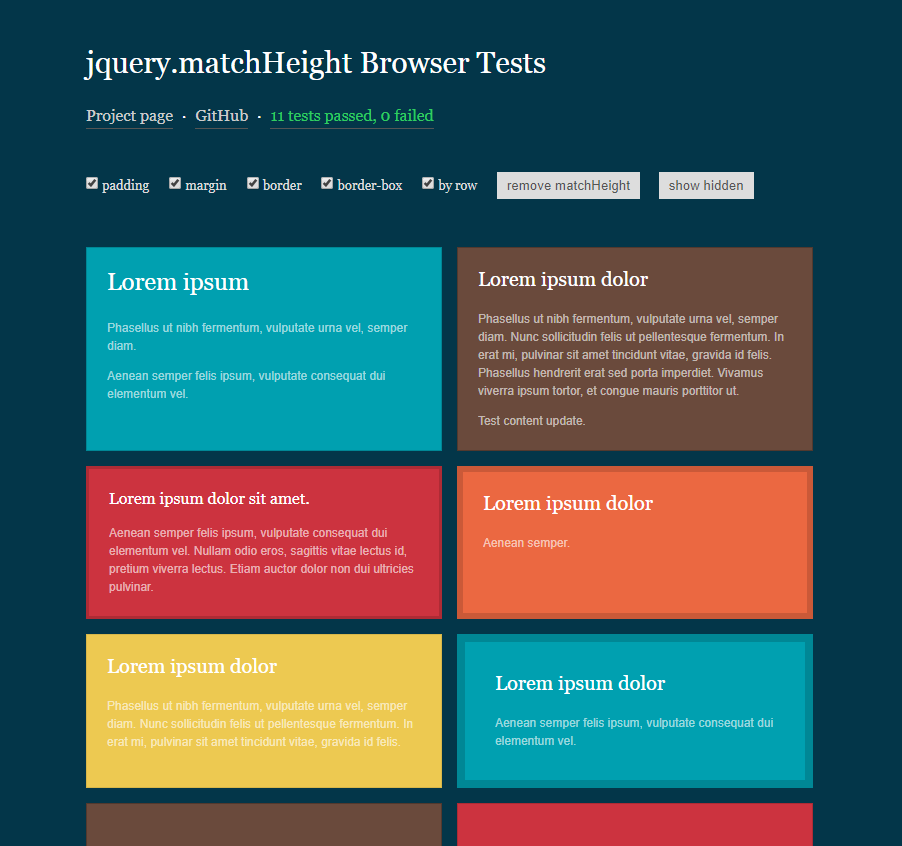Click the Aenean semper felis ipsum paragraph in first teal box
This screenshot has width=902, height=846.
point(246,385)
